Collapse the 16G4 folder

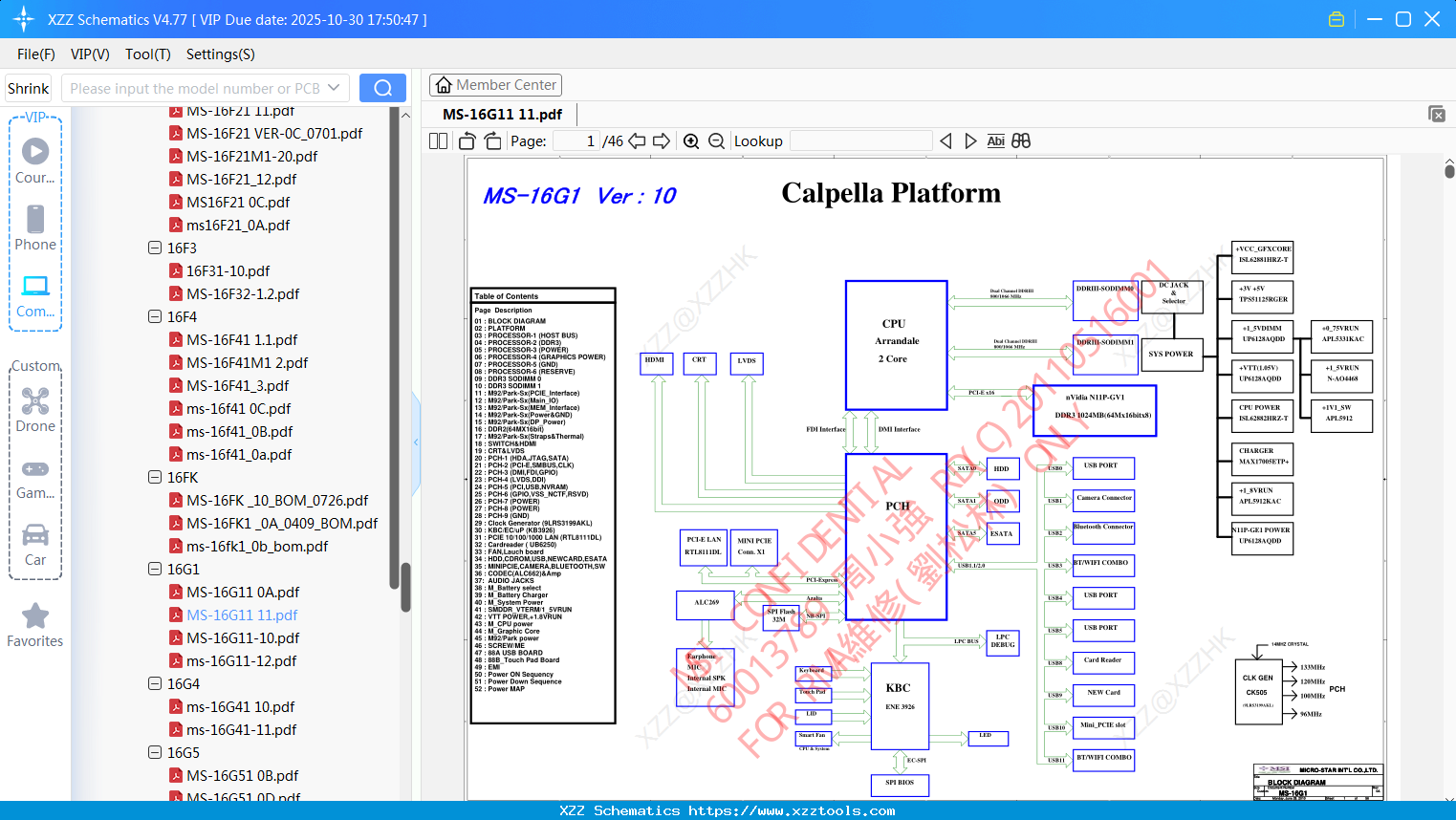pos(155,683)
